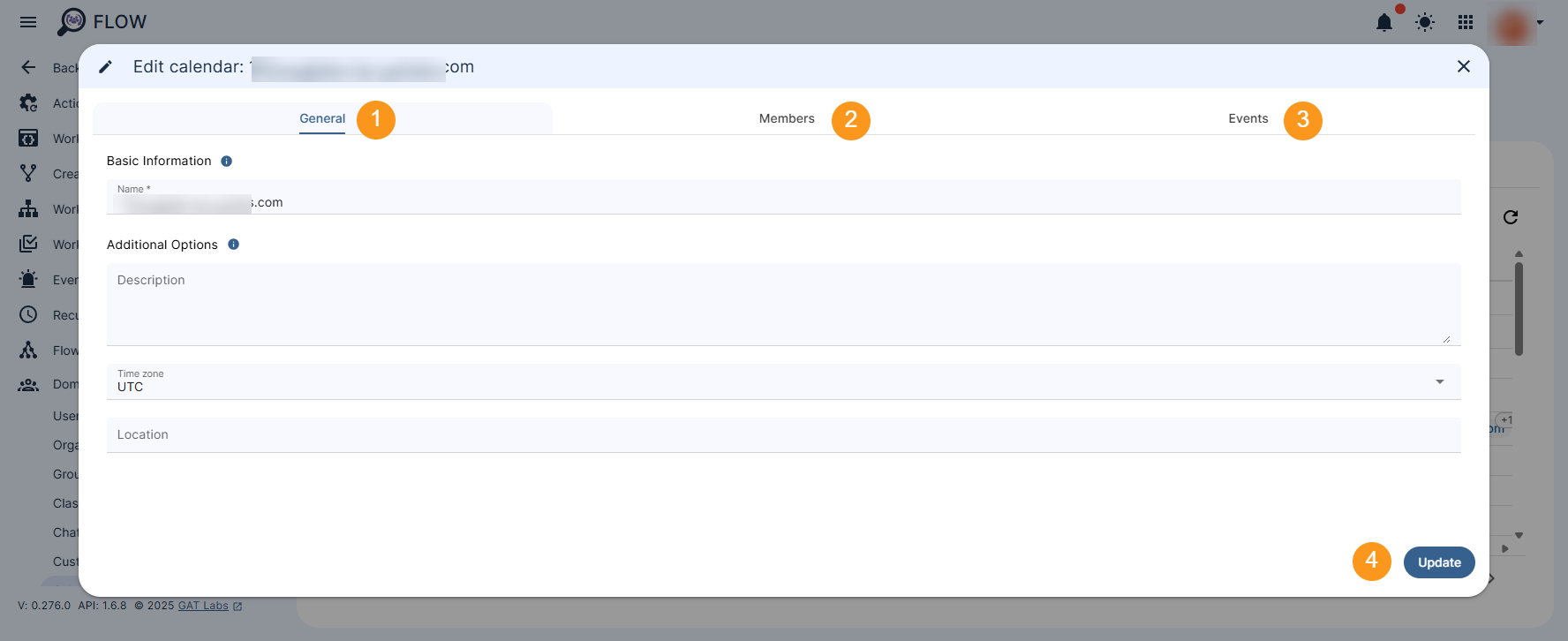1568x641 pixels.
Task: Close the Edit calendar dialog
Action: point(1464,66)
